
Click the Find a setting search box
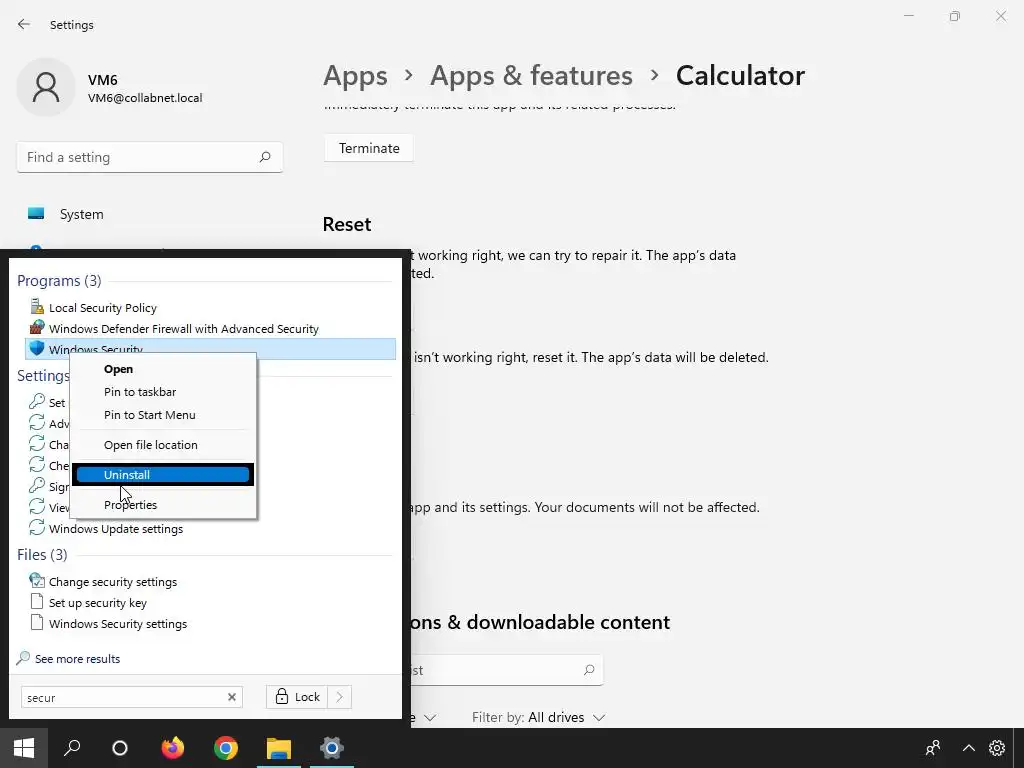[150, 157]
